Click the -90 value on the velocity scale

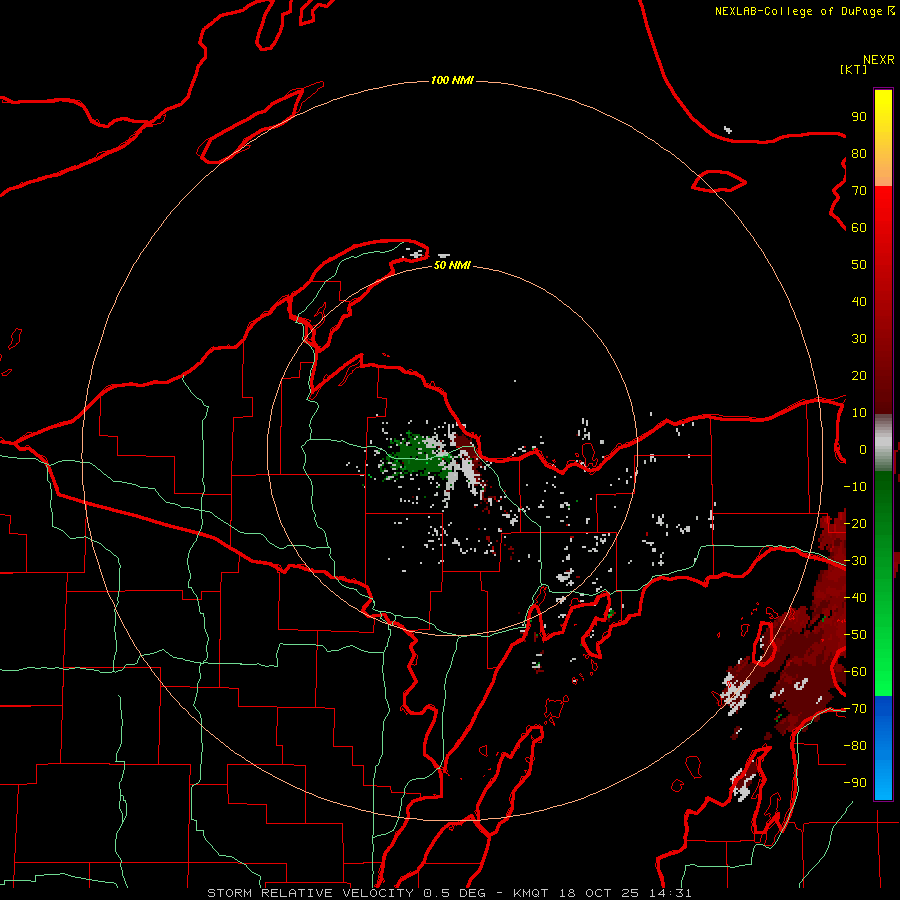[855, 783]
